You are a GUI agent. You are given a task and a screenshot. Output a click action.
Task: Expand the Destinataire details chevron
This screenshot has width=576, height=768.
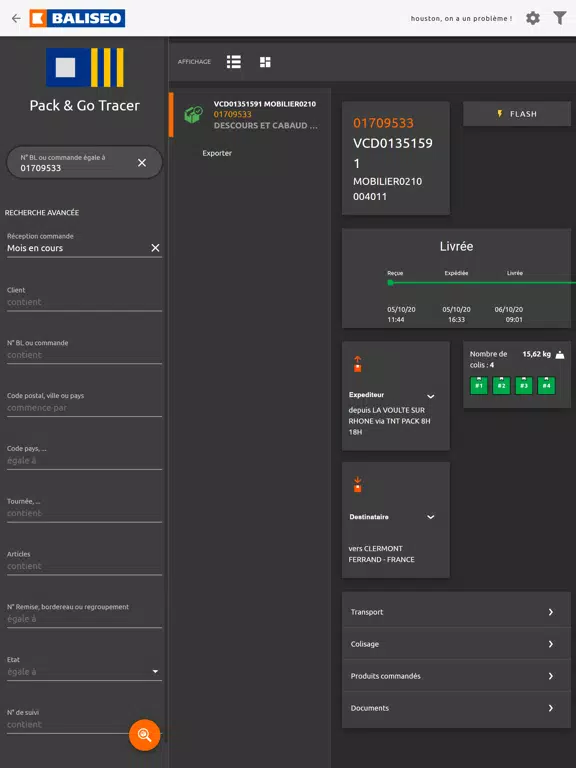[x=431, y=517]
